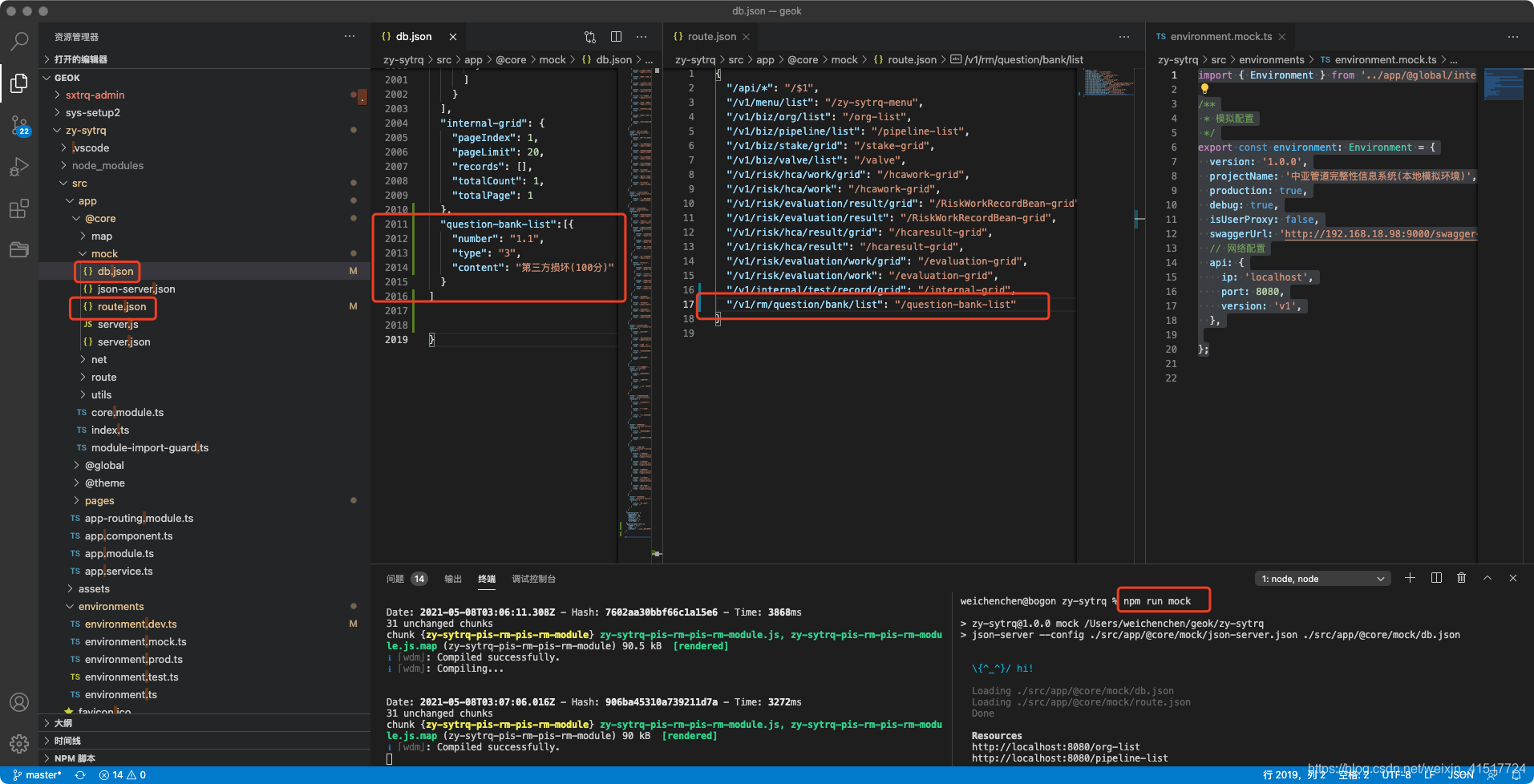1534x784 pixels.
Task: Create a new terminal with the plus icon
Action: 1410,578
